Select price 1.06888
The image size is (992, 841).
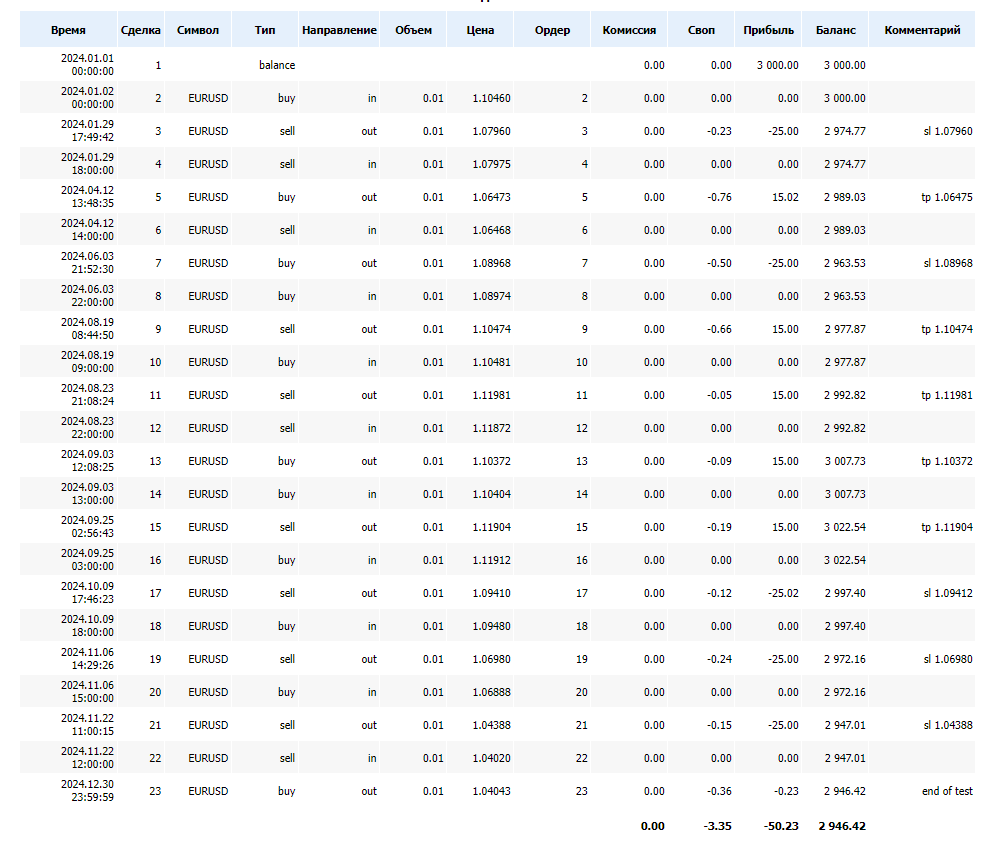pos(492,692)
